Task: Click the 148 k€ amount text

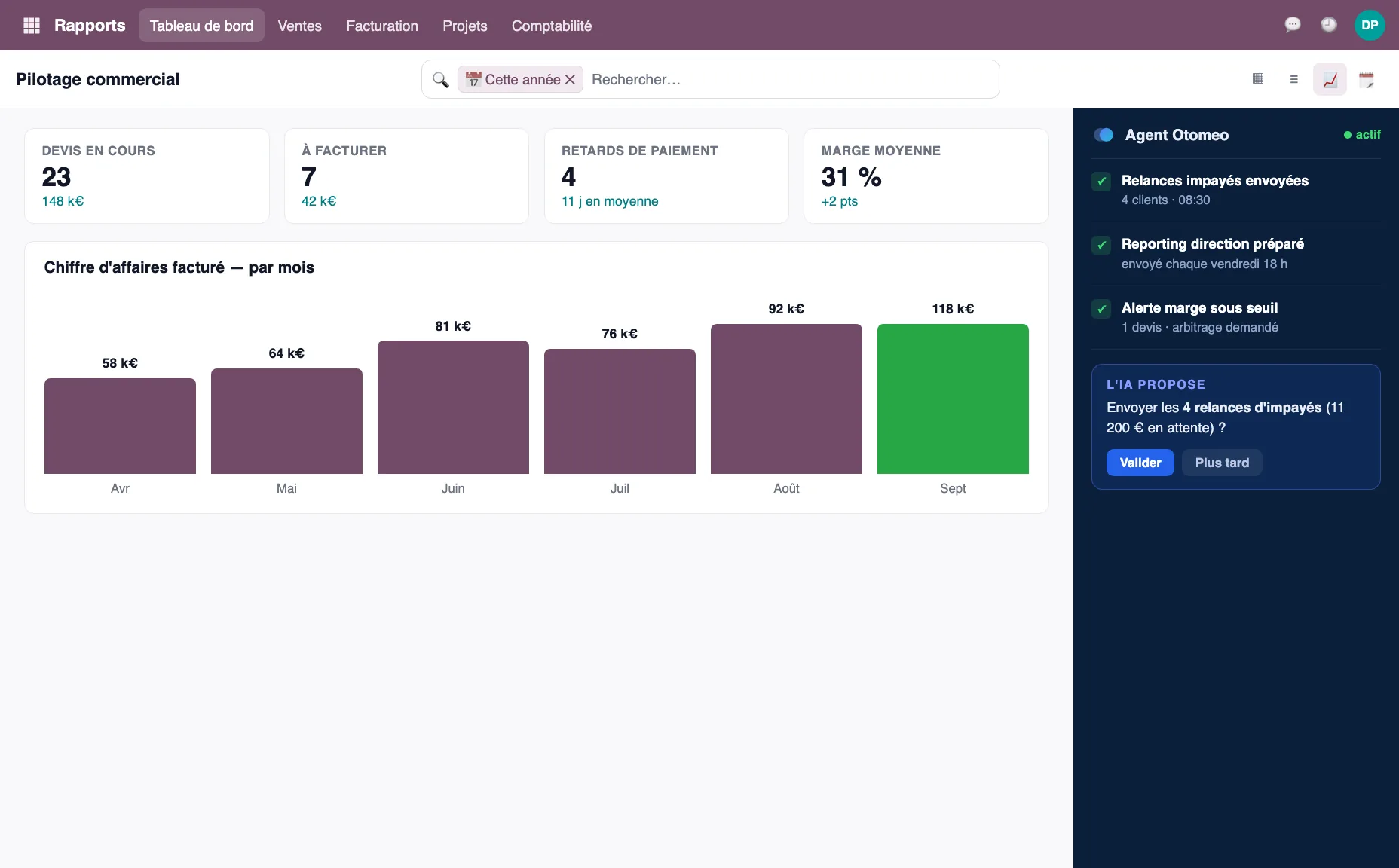Action: [63, 201]
